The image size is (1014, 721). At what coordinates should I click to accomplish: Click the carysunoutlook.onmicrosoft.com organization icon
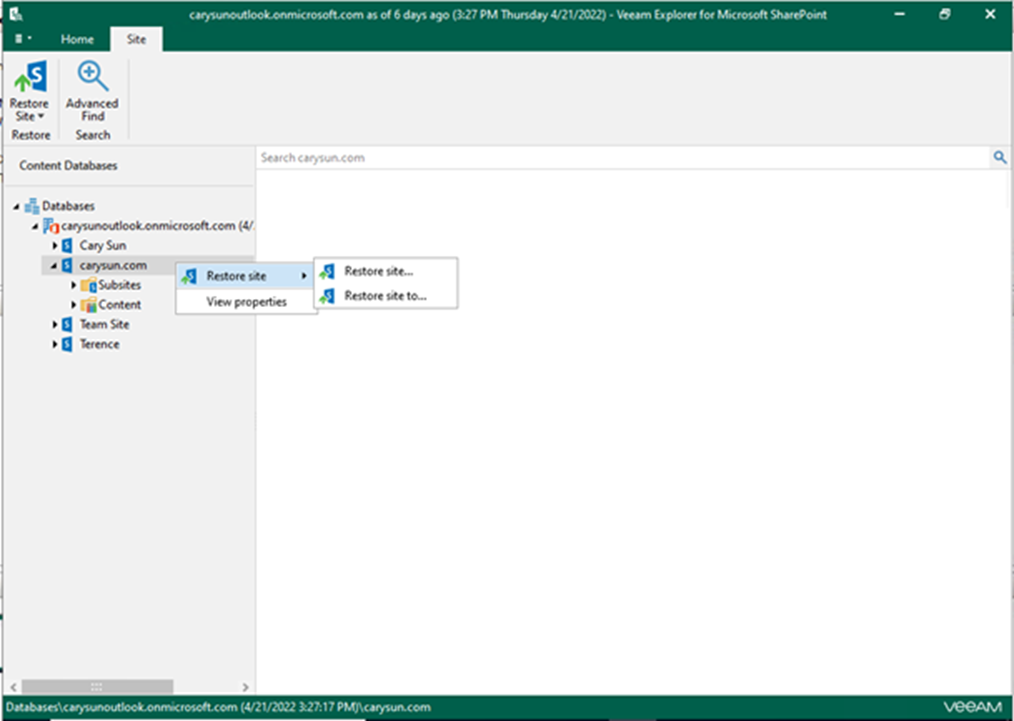pos(51,226)
